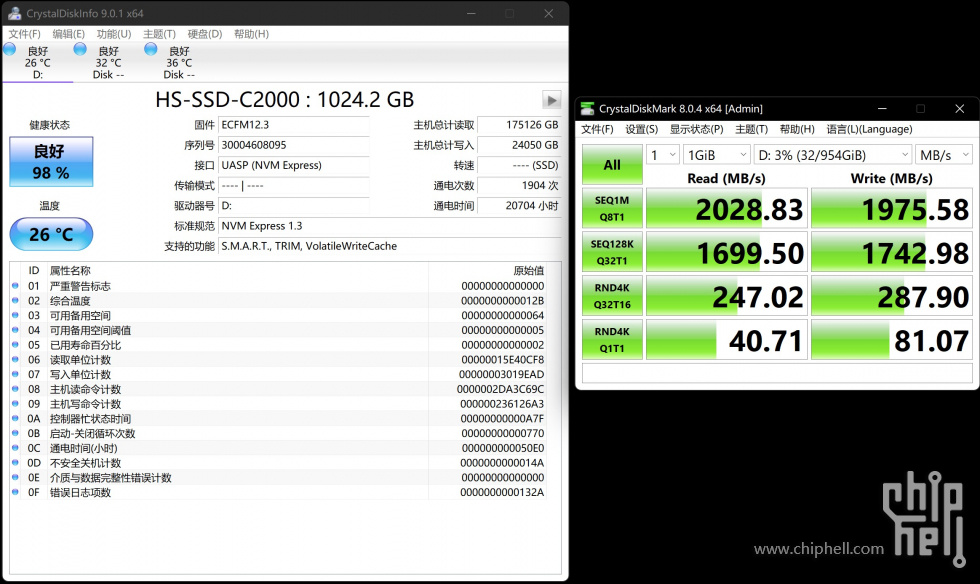This screenshot has height=584, width=980.
Task: Click the standard field NVM Express 1.3
Action: (x=390, y=226)
